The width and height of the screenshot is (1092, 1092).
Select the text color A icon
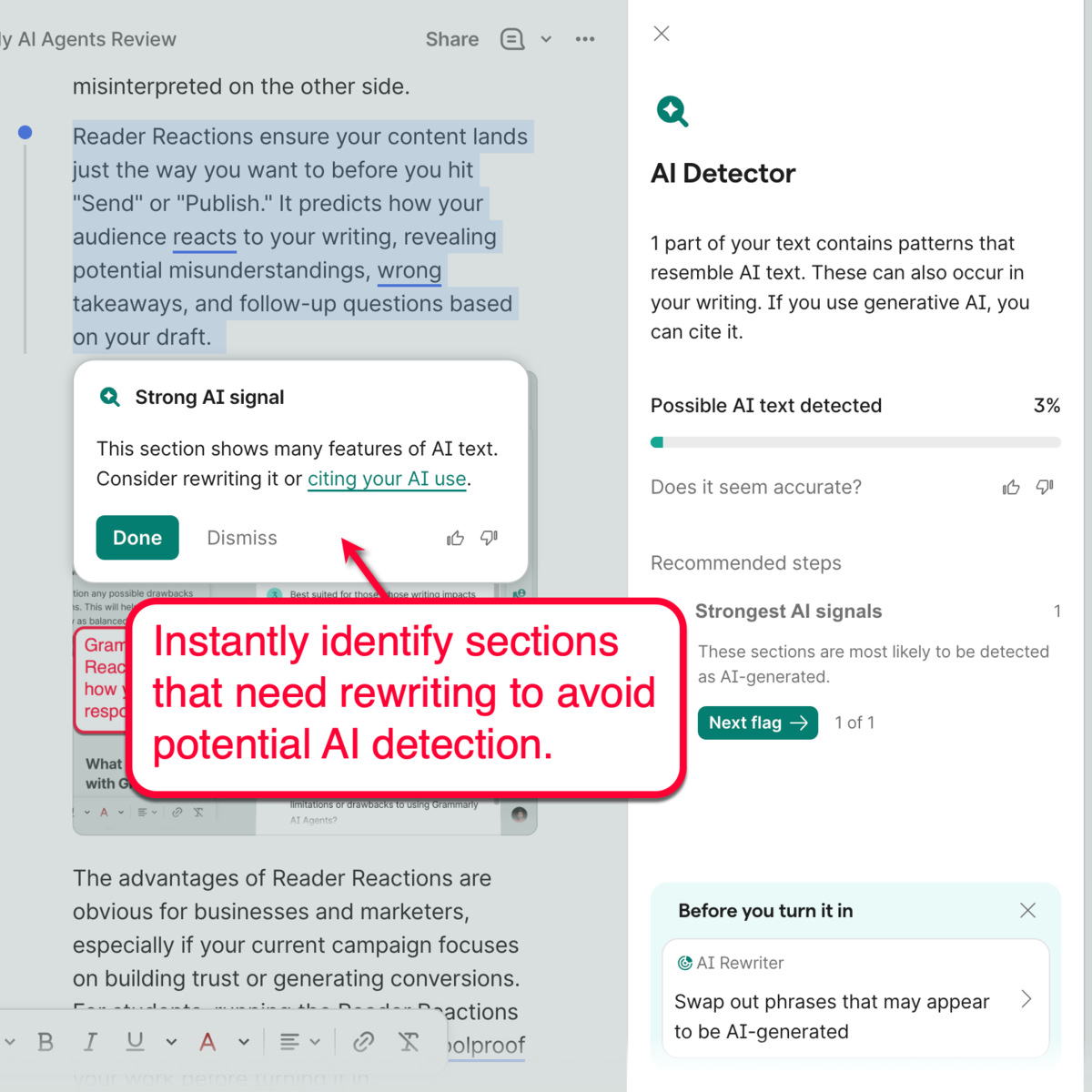click(x=207, y=1042)
